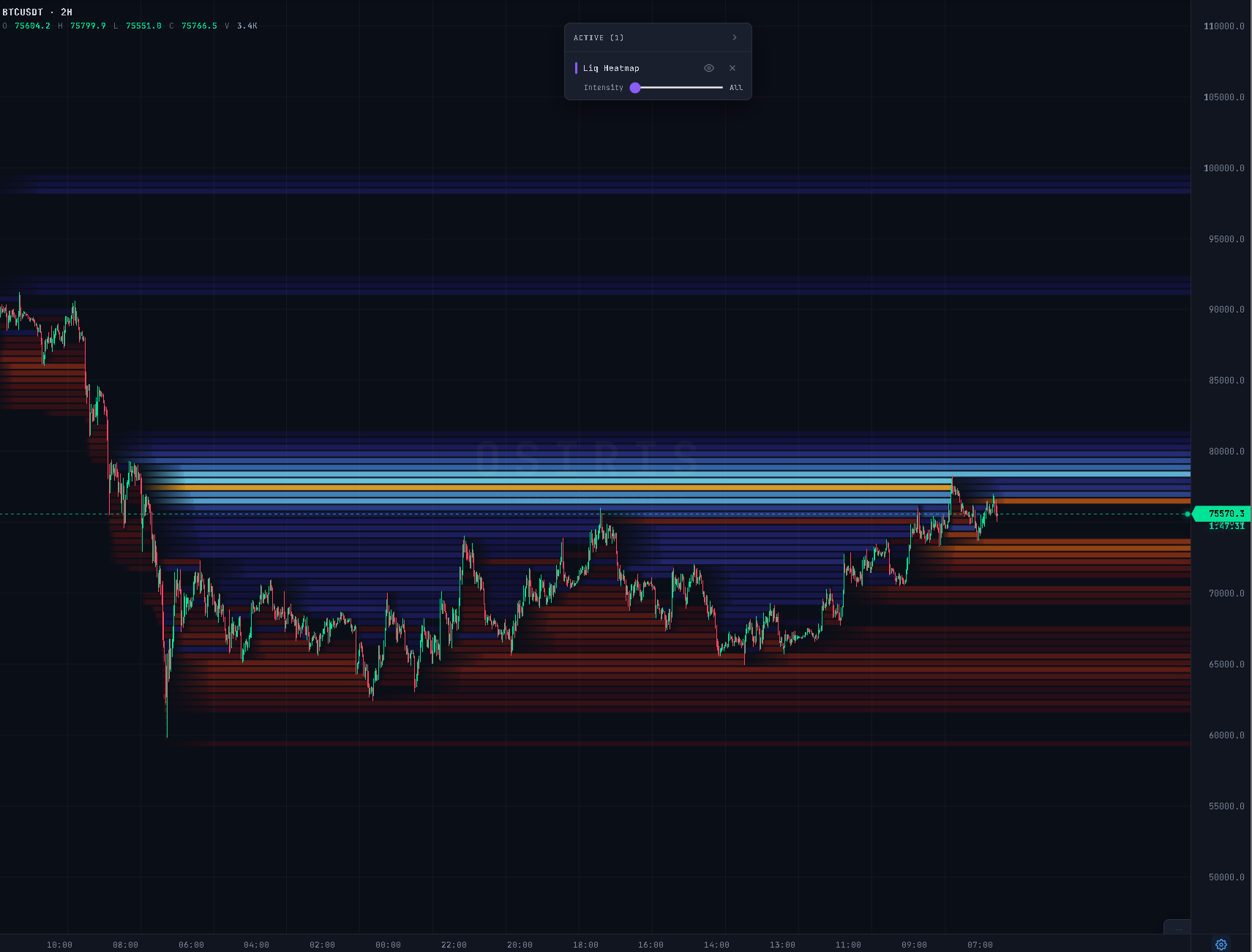Remove the Liq Heatmap indicator

[x=732, y=68]
